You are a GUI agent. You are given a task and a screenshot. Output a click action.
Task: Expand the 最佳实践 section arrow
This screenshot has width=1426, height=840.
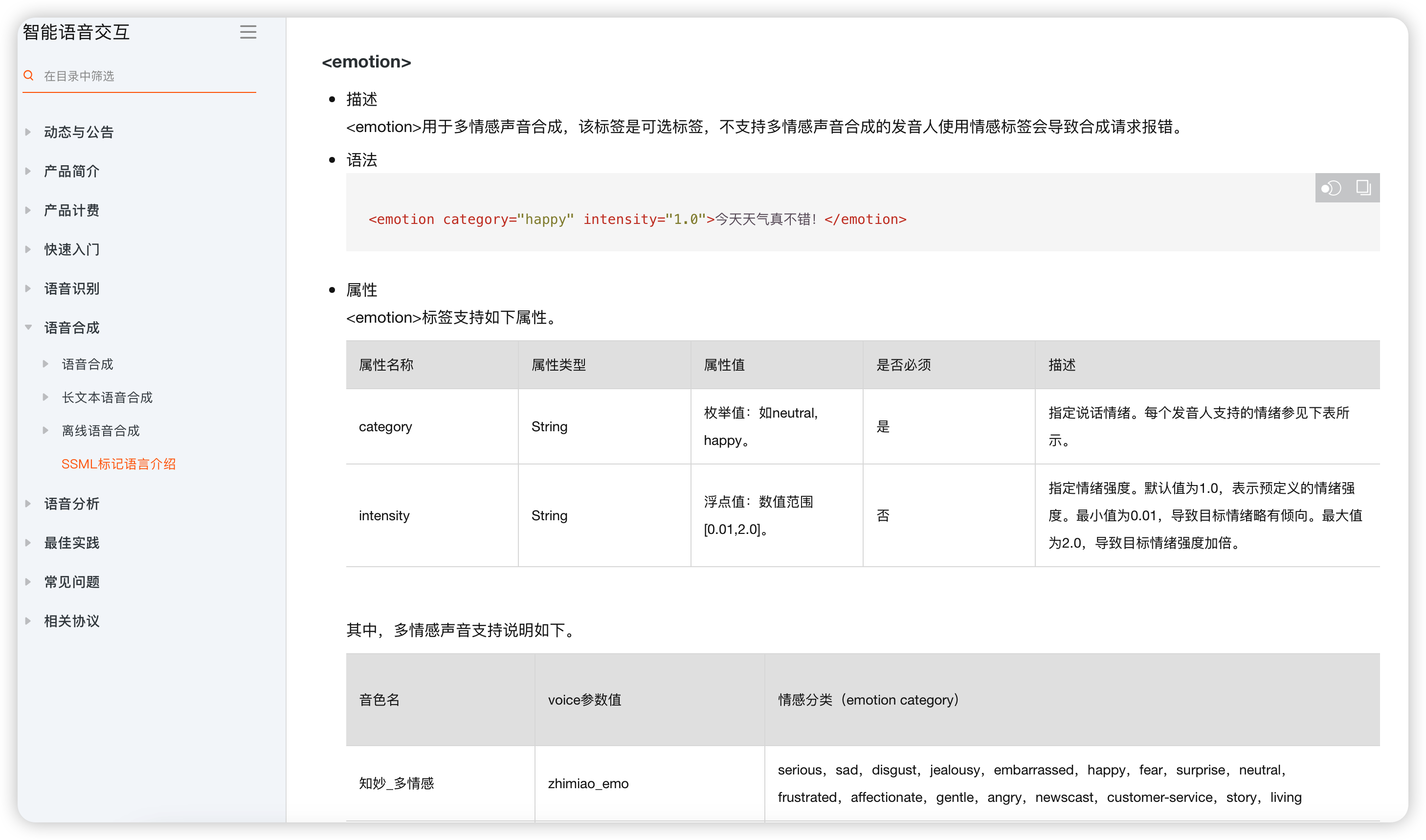coord(28,543)
